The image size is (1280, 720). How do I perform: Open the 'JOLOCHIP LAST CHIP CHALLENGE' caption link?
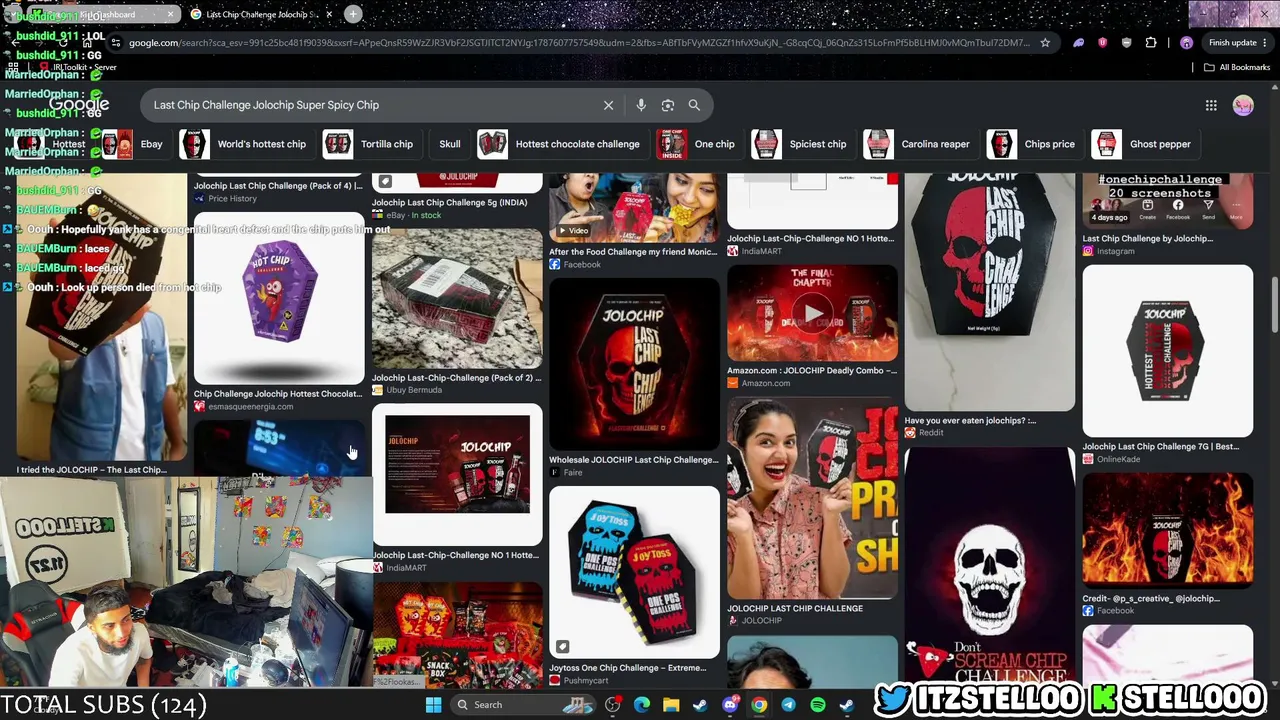pos(795,608)
